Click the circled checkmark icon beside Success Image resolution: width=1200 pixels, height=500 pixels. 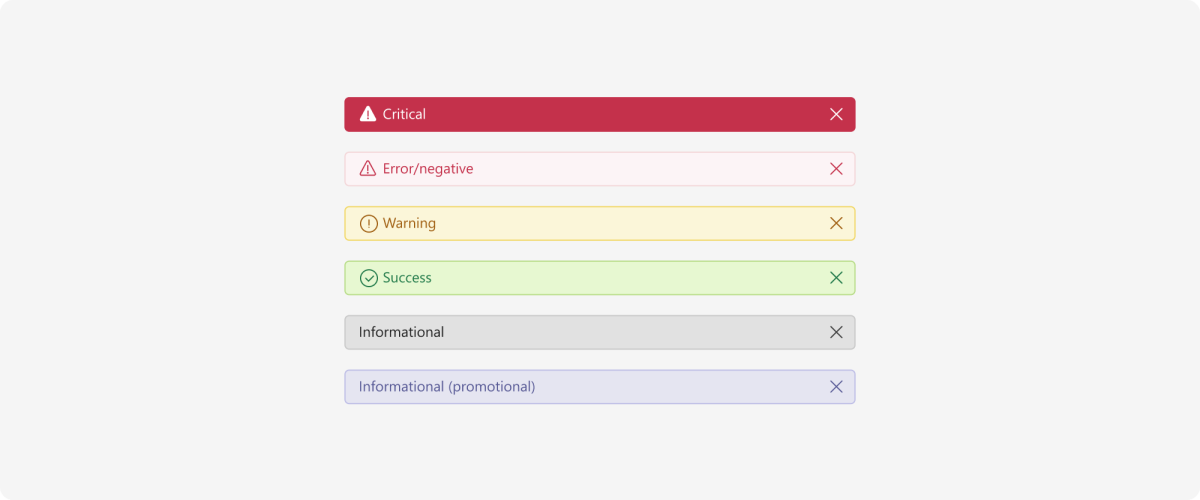click(368, 278)
